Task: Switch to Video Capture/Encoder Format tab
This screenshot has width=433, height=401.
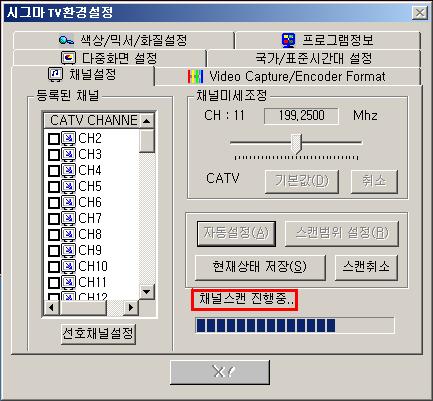Action: 288,77
